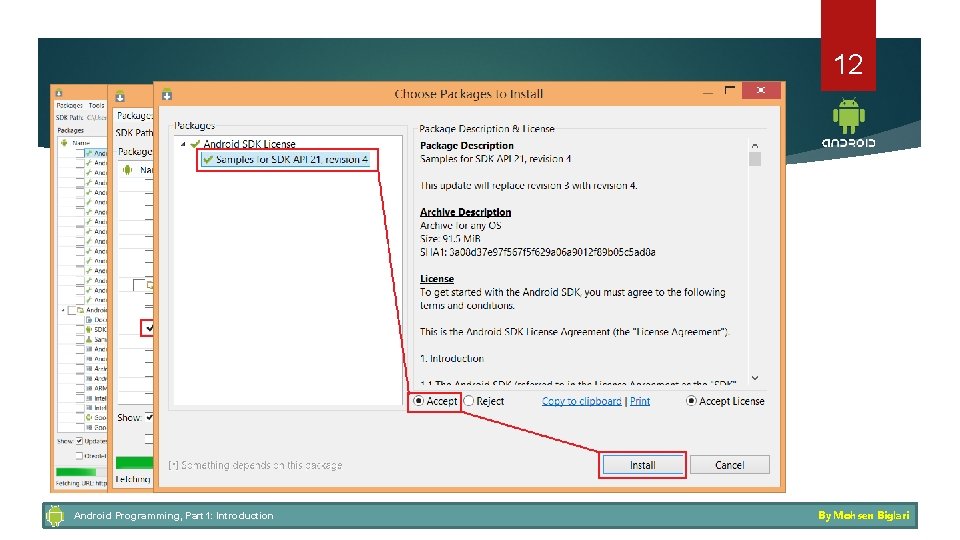The image size is (960, 540).
Task: Click the Copy to clipboard link
Action: tap(581, 401)
